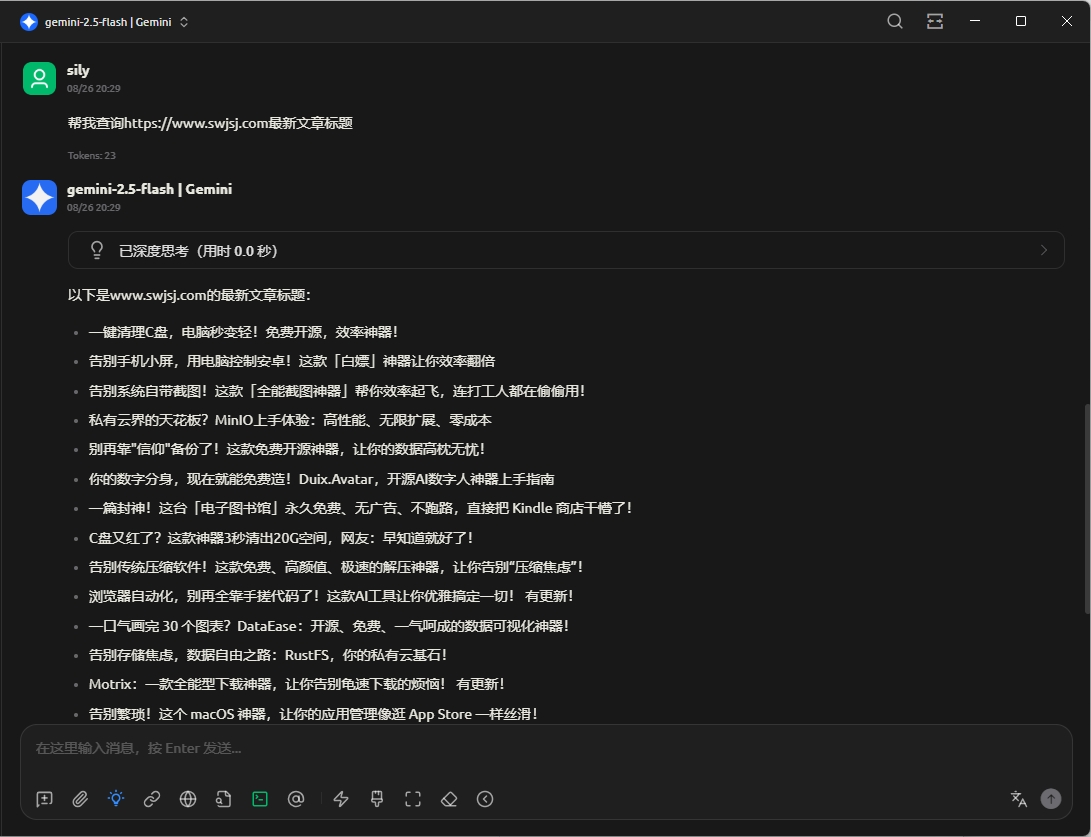Toggle the green MCP terminal icon
1091x837 pixels.
click(x=260, y=799)
